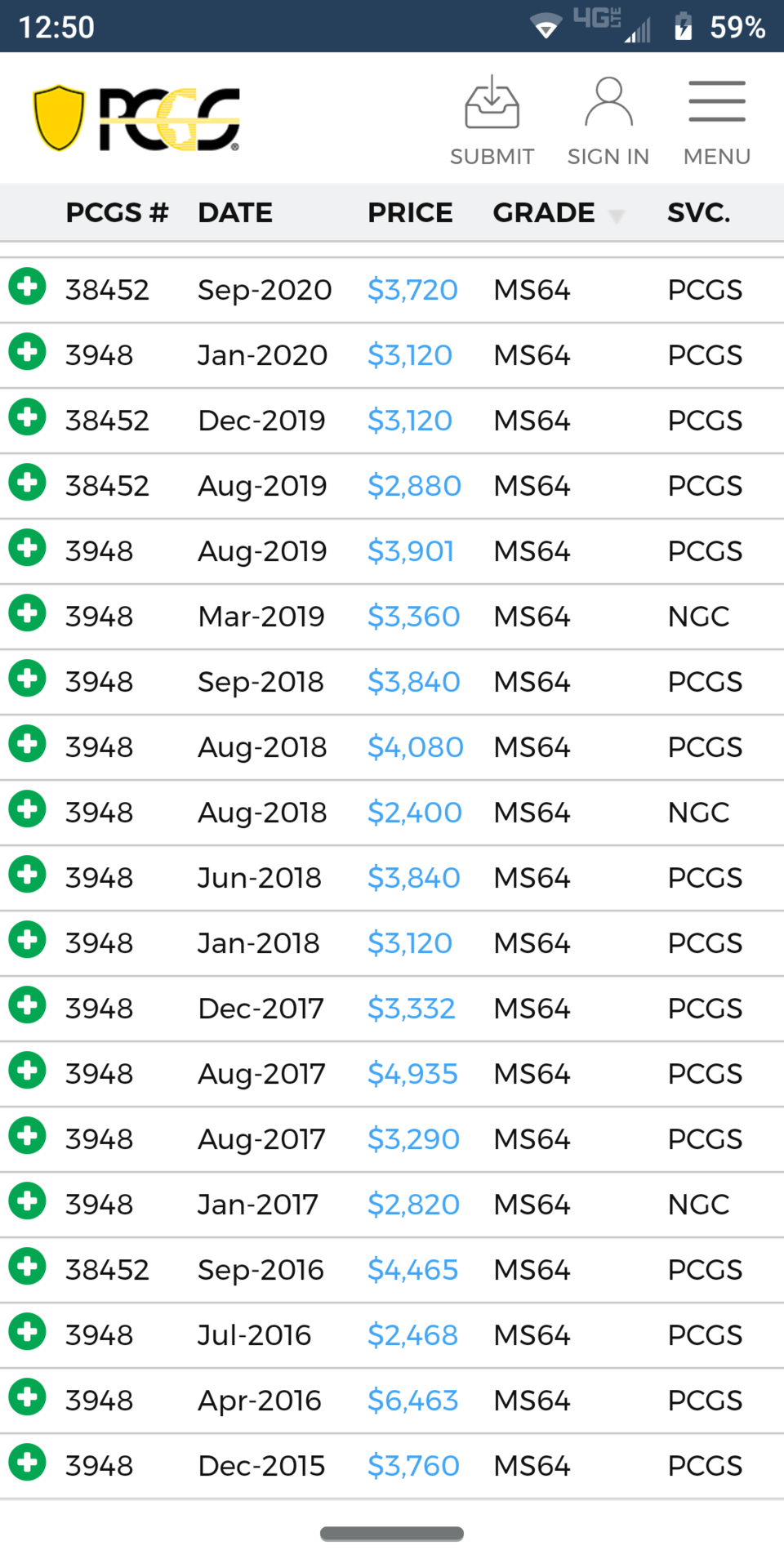Sort by the PCGS # column header
This screenshot has height=1568, width=784.
tap(117, 212)
